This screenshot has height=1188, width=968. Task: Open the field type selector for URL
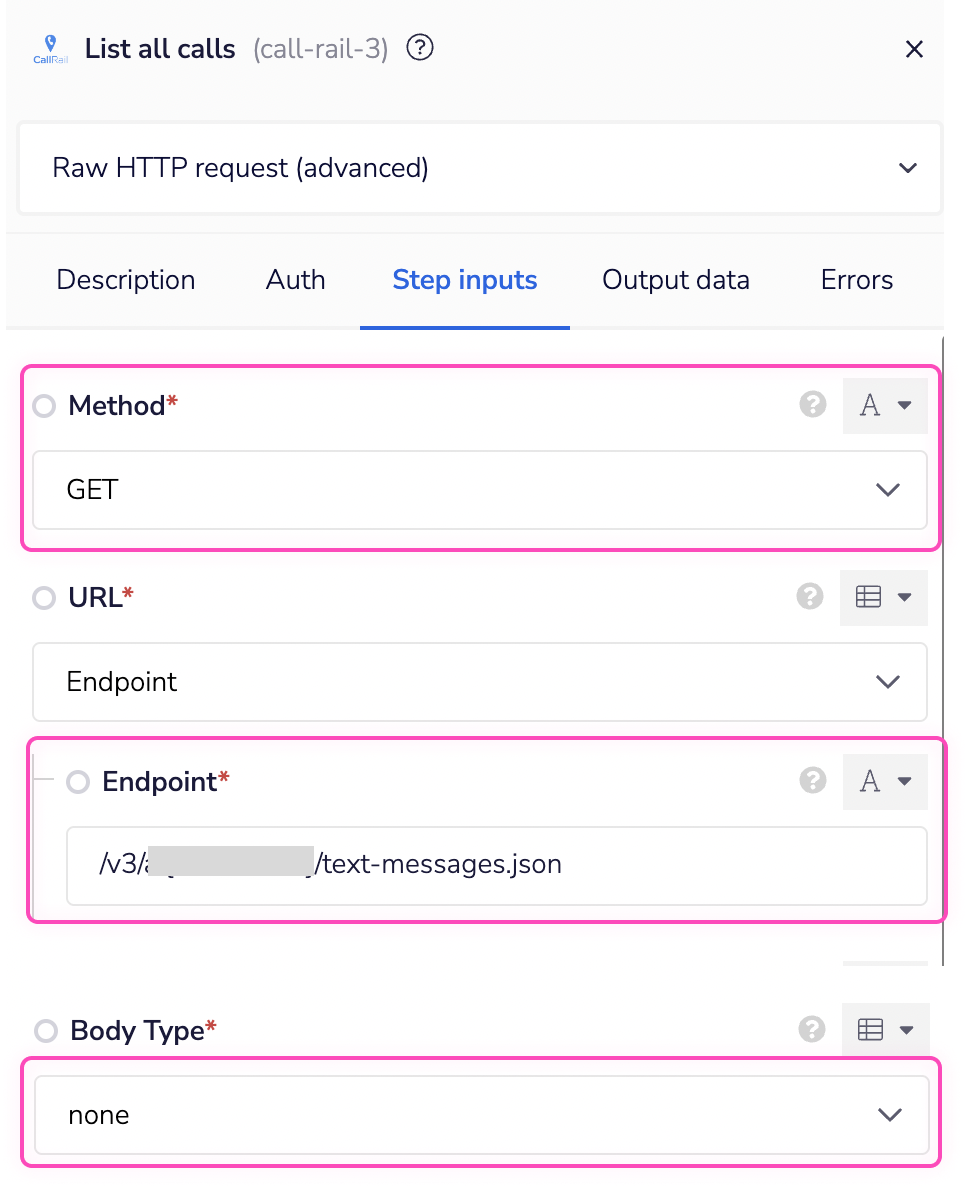(x=883, y=597)
